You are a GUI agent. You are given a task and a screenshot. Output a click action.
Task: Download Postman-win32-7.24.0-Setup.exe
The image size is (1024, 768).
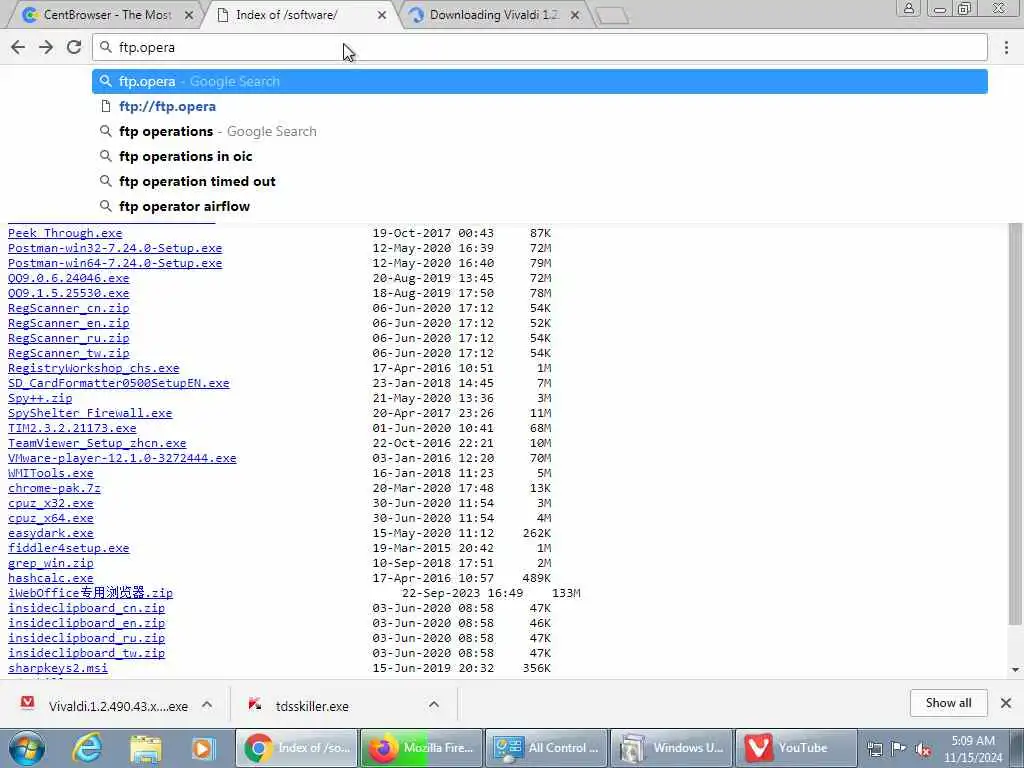tap(115, 248)
